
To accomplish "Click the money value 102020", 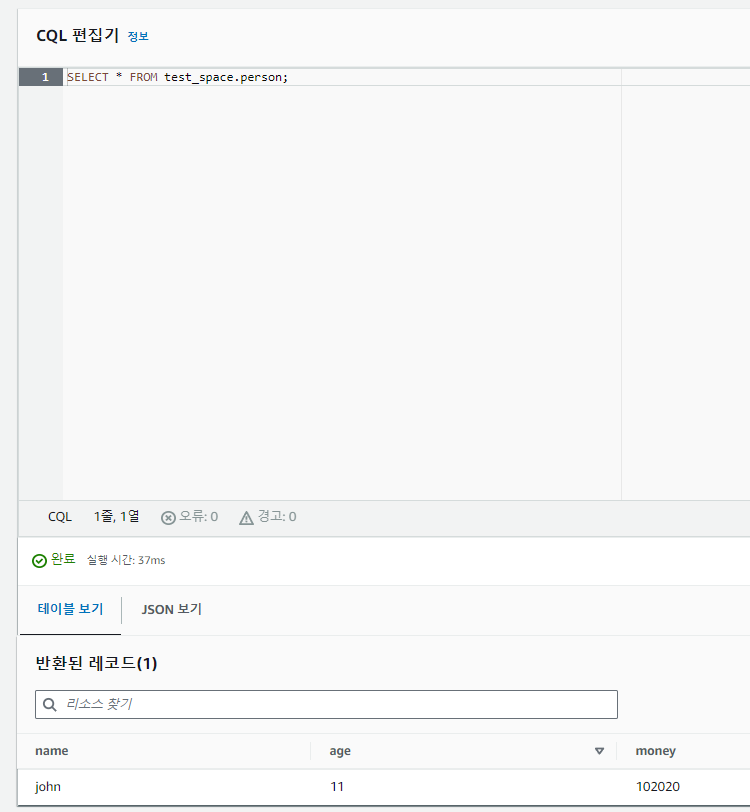I will coord(657,787).
